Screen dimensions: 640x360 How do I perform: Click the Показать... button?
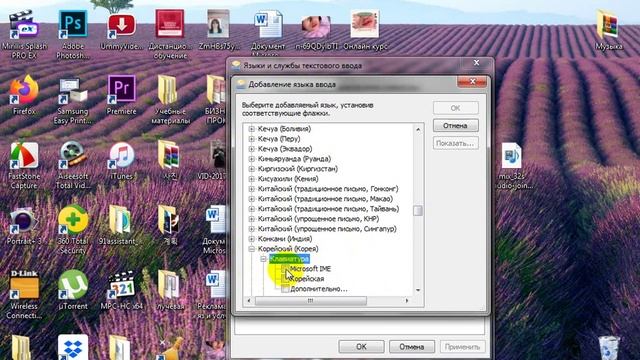coord(456,143)
